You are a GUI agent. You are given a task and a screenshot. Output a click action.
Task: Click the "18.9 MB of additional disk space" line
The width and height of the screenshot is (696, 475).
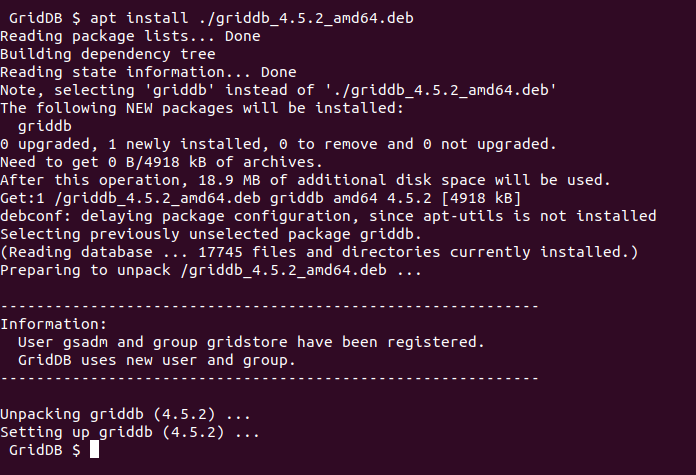[x=305, y=180]
